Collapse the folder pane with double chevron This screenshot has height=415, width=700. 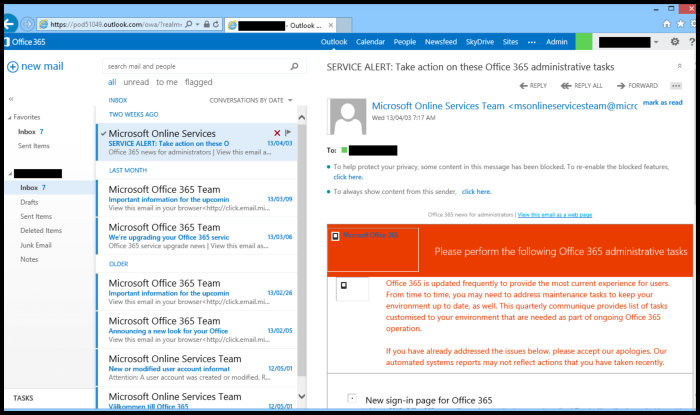point(11,99)
